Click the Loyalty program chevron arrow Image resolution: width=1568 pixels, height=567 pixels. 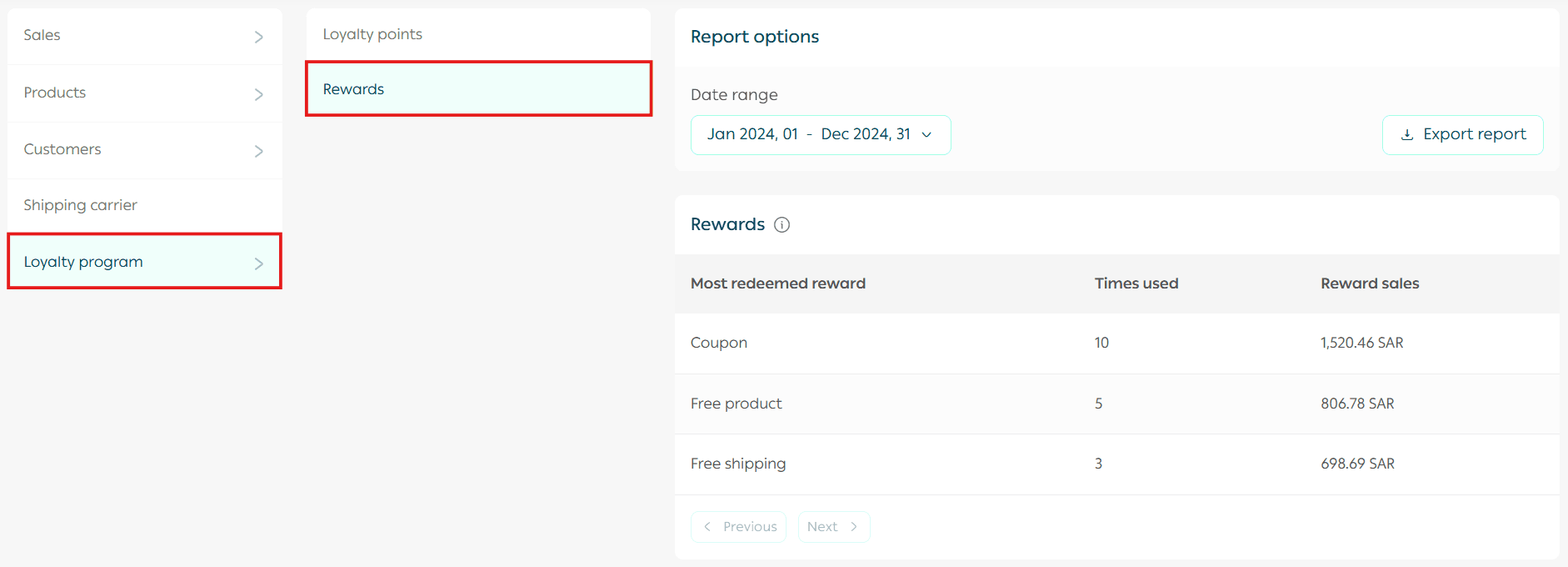pos(258,263)
